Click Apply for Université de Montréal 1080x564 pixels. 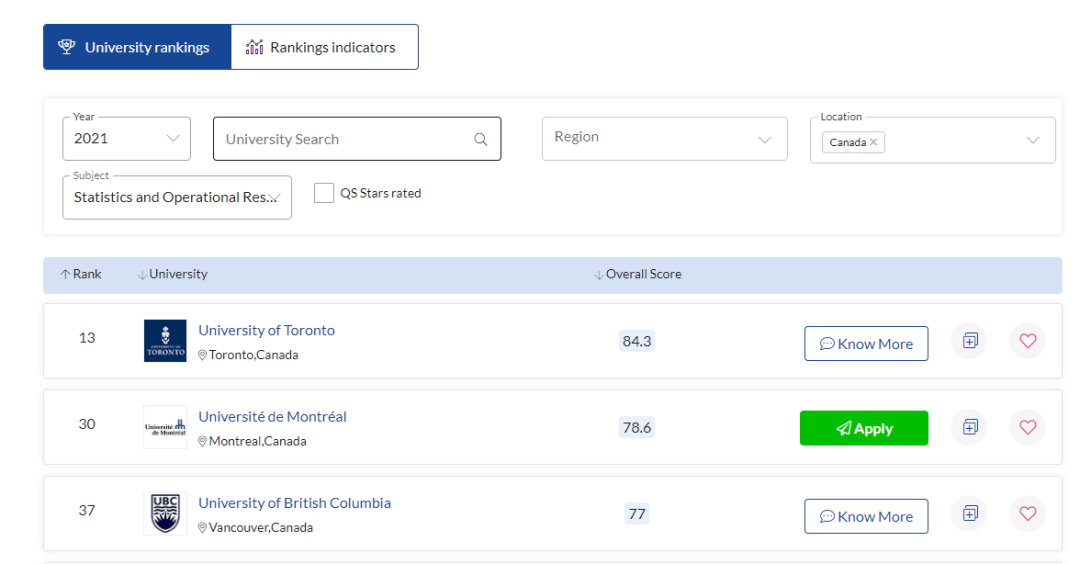(864, 428)
